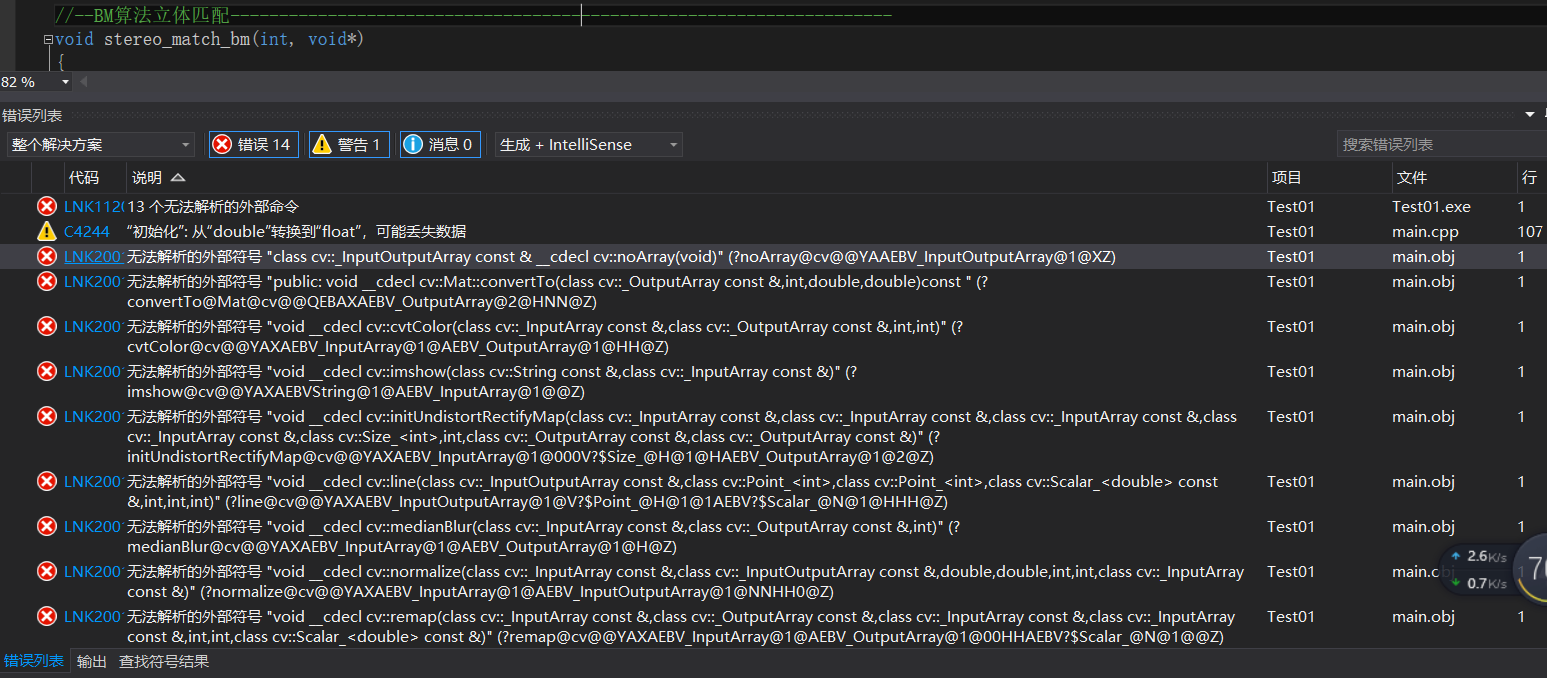Screen dimensions: 1547x678
Task: Click the error icon of the convertTo row
Action: [x=46, y=282]
